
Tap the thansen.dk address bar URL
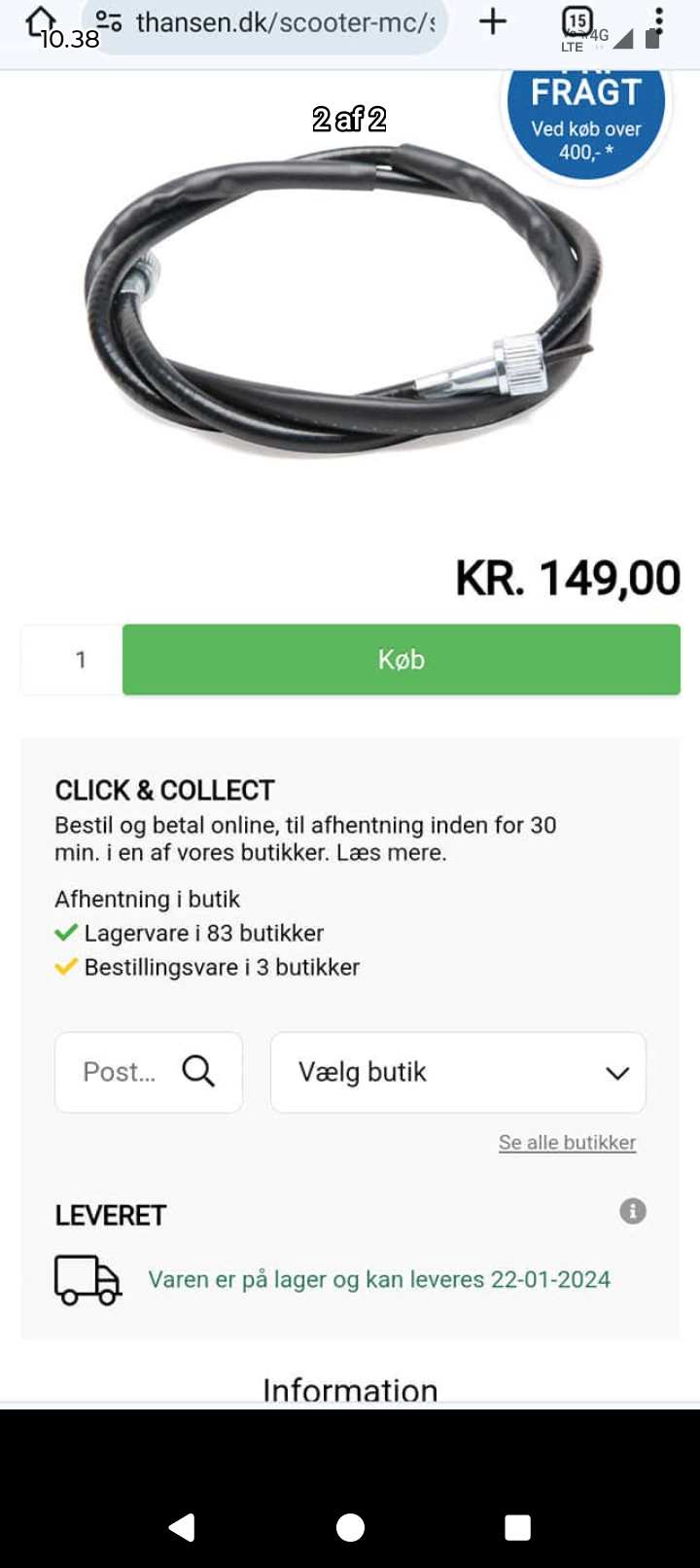tap(285, 22)
